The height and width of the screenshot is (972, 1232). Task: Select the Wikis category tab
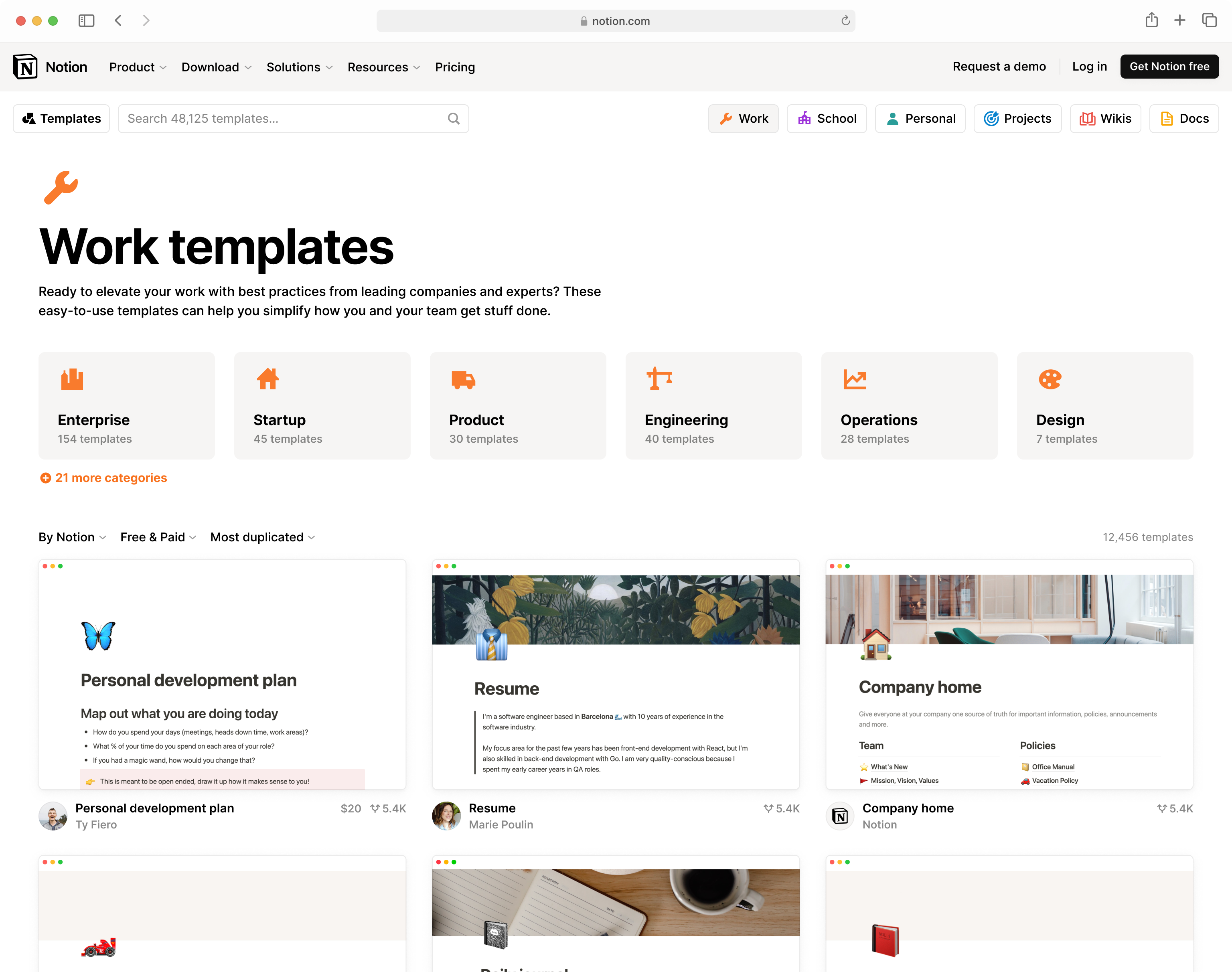point(1105,118)
